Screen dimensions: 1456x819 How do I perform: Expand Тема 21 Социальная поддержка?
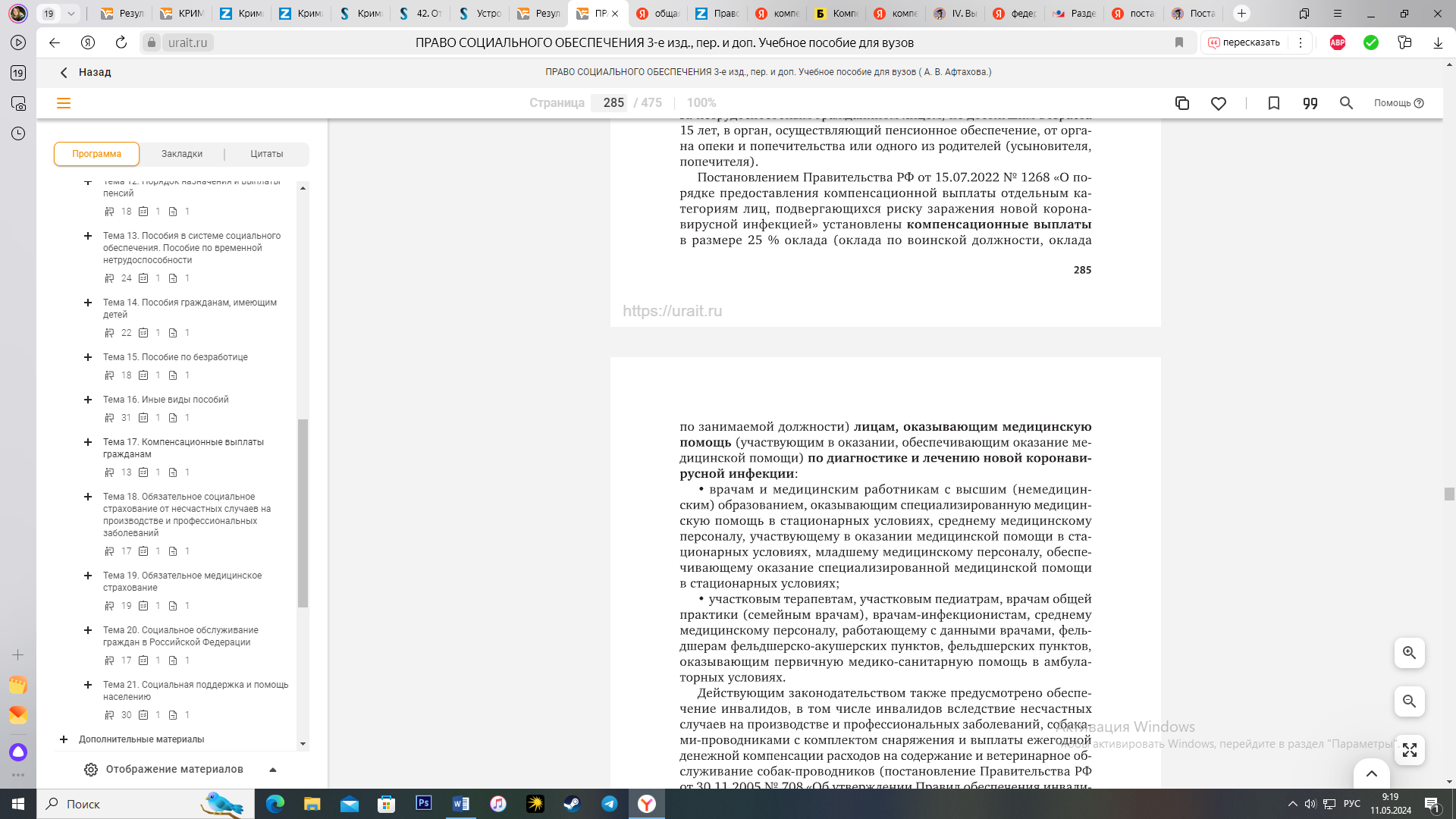[x=88, y=685]
